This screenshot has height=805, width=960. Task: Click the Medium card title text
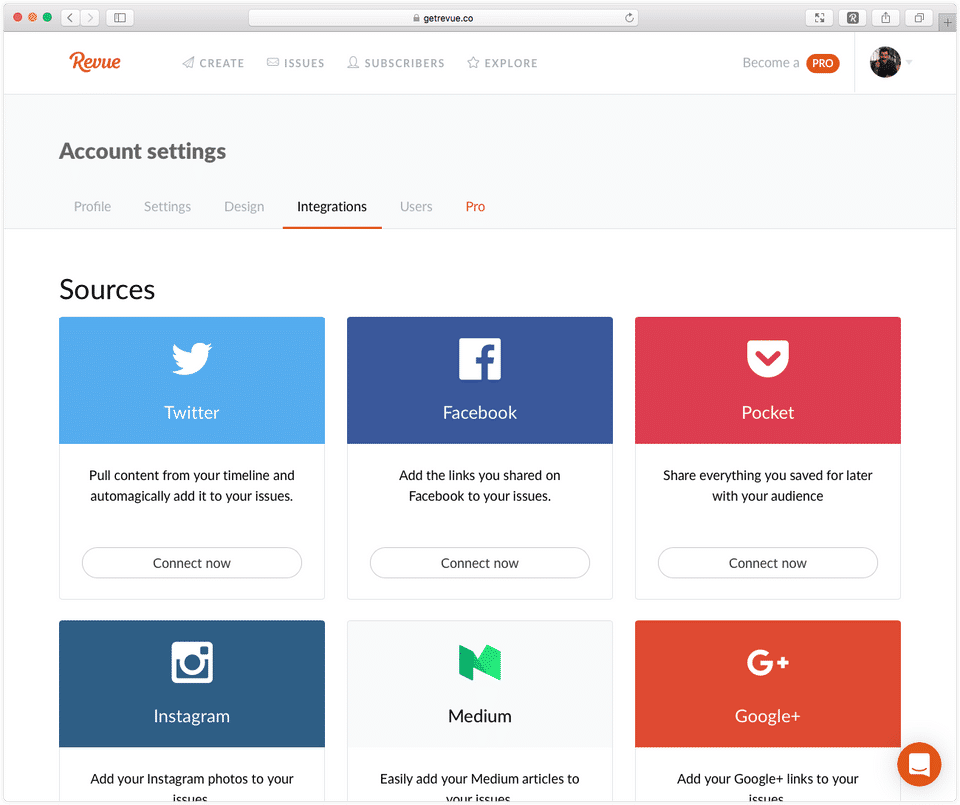pos(480,716)
